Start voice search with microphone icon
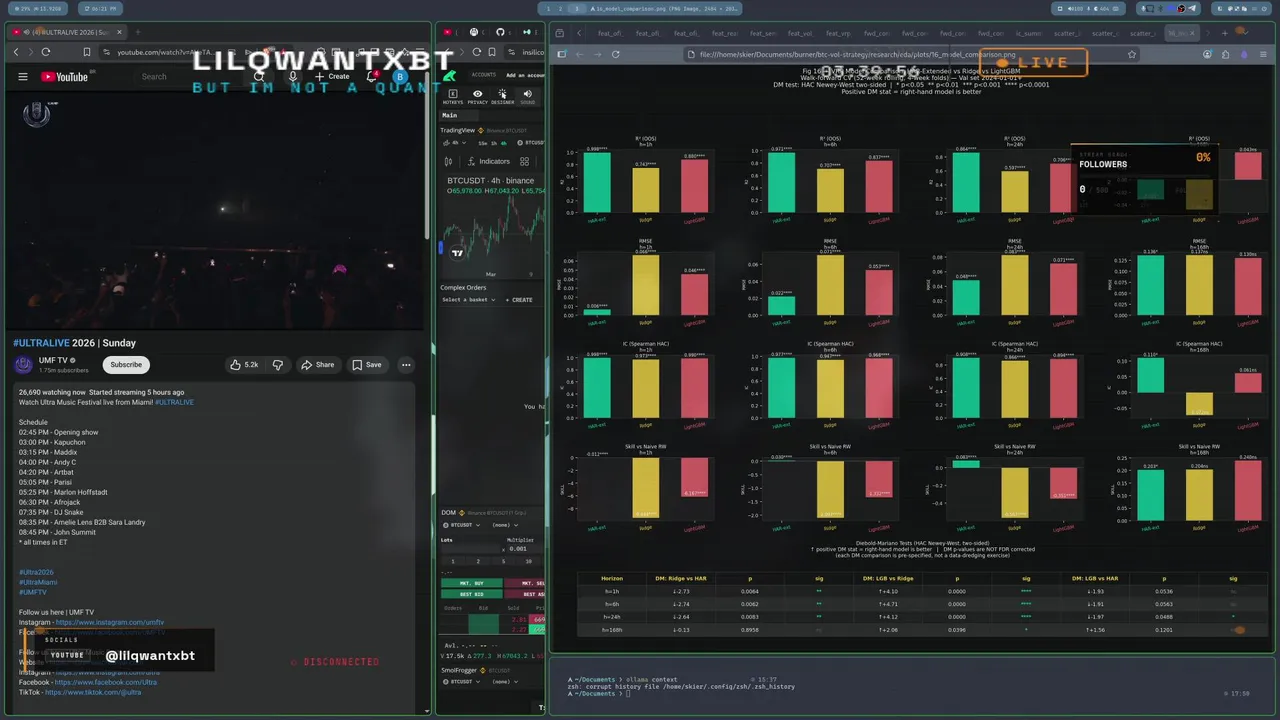 [292, 77]
